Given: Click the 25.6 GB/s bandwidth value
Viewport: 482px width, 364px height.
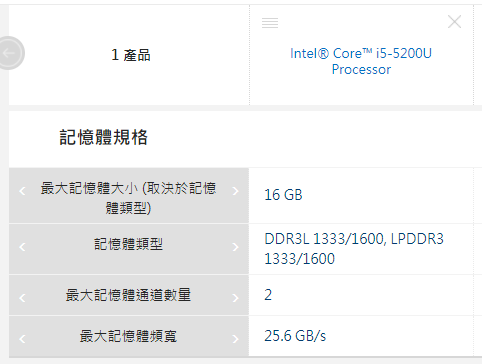Looking at the screenshot, I should [295, 336].
